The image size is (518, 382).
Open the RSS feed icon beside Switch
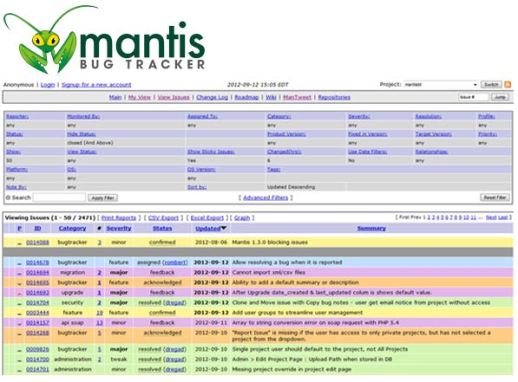pos(508,84)
